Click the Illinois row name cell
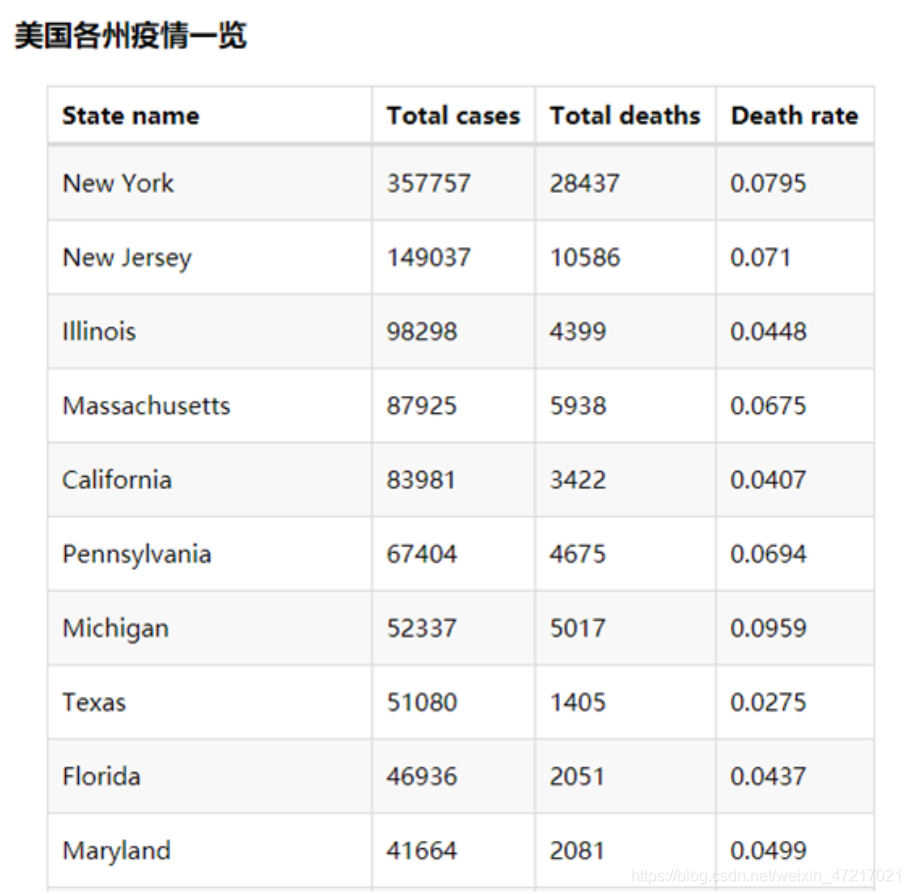This screenshot has height=894, width=910. (x=210, y=331)
